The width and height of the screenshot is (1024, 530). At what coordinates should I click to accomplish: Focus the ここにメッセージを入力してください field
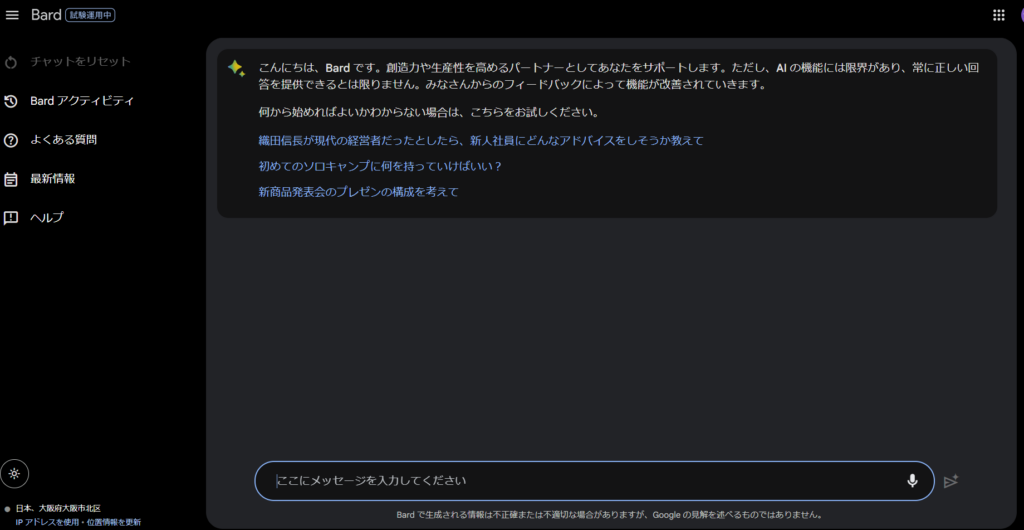[x=594, y=481]
